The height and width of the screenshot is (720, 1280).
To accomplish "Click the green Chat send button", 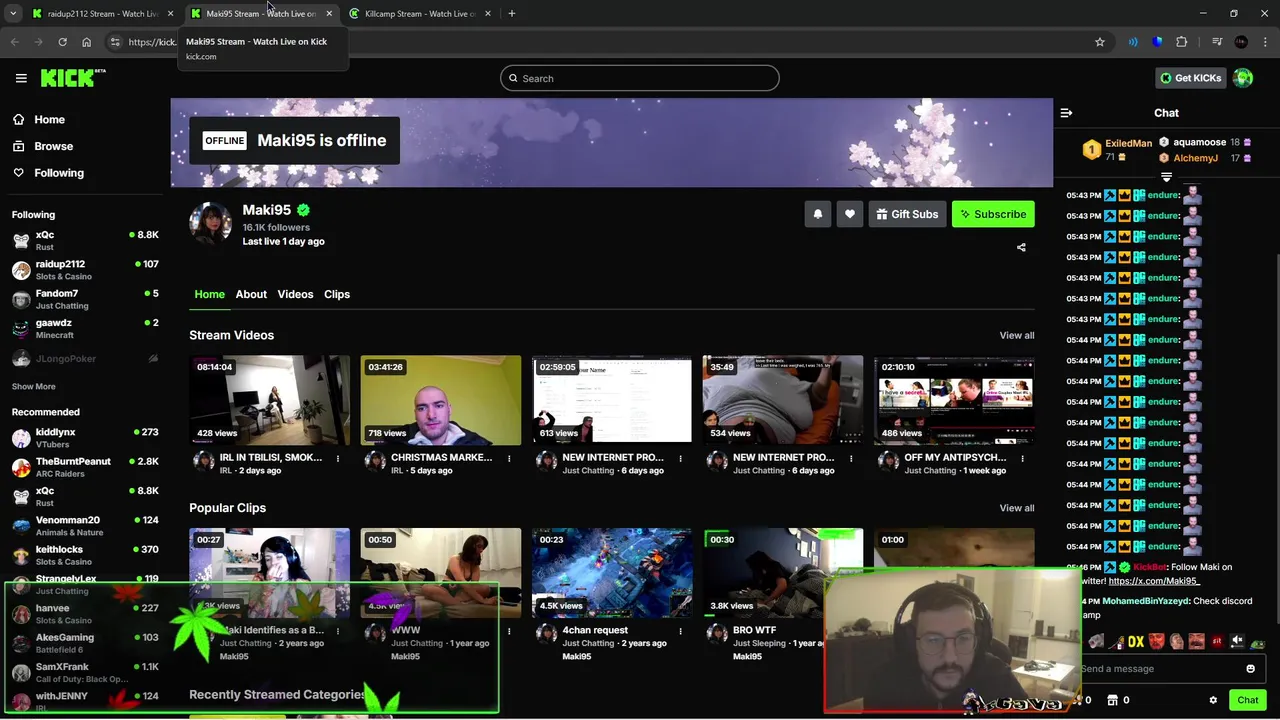I will coord(1247,700).
